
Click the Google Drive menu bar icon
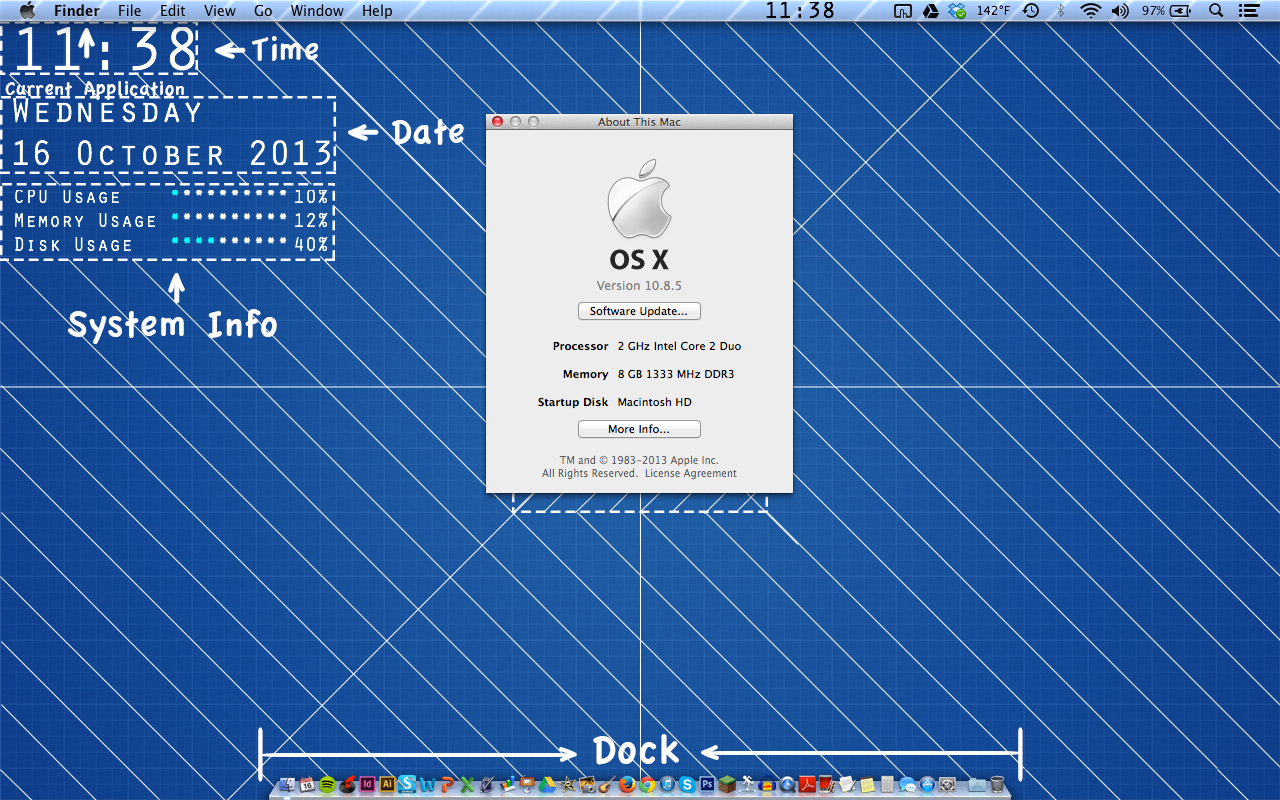pyautogui.click(x=930, y=11)
